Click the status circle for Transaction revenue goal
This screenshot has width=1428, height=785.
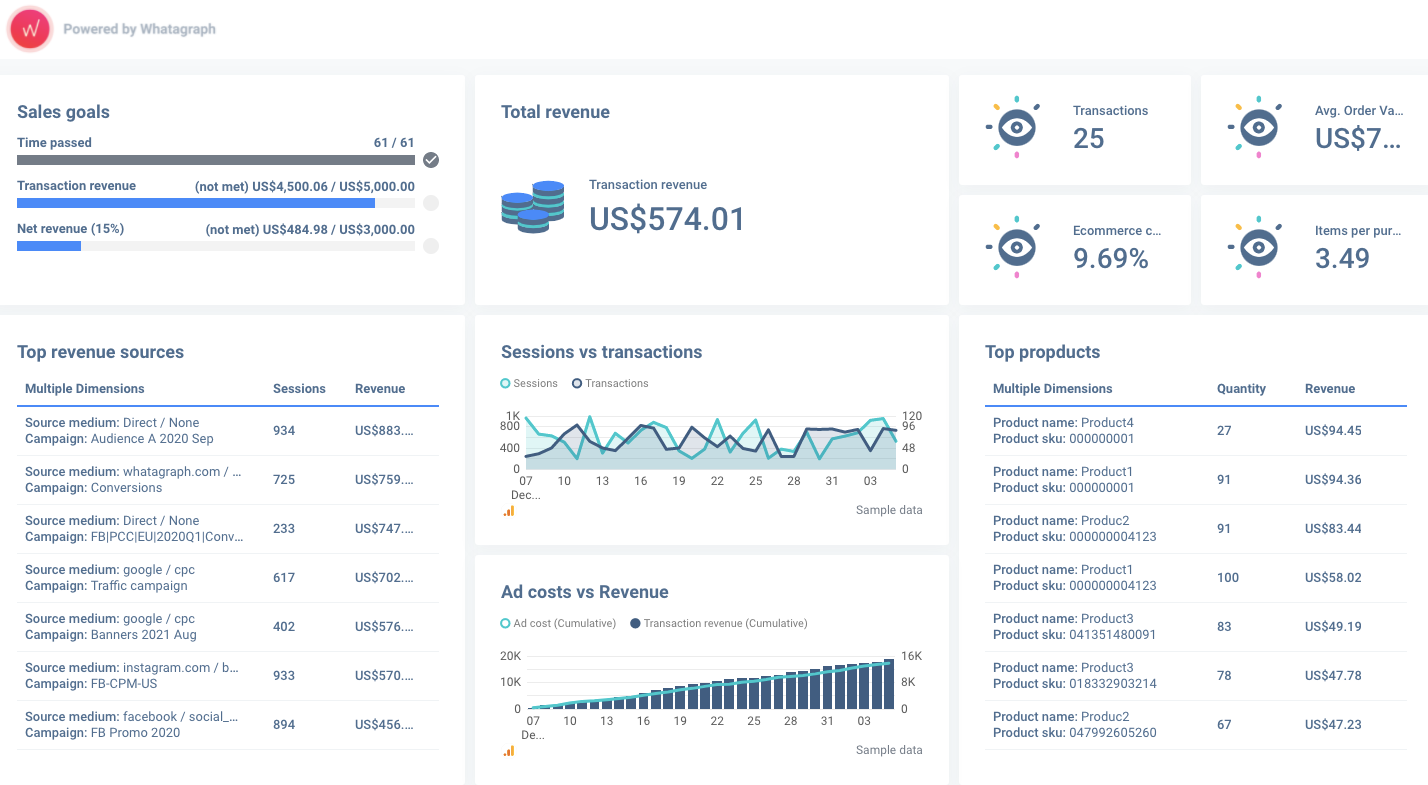pyautogui.click(x=431, y=203)
